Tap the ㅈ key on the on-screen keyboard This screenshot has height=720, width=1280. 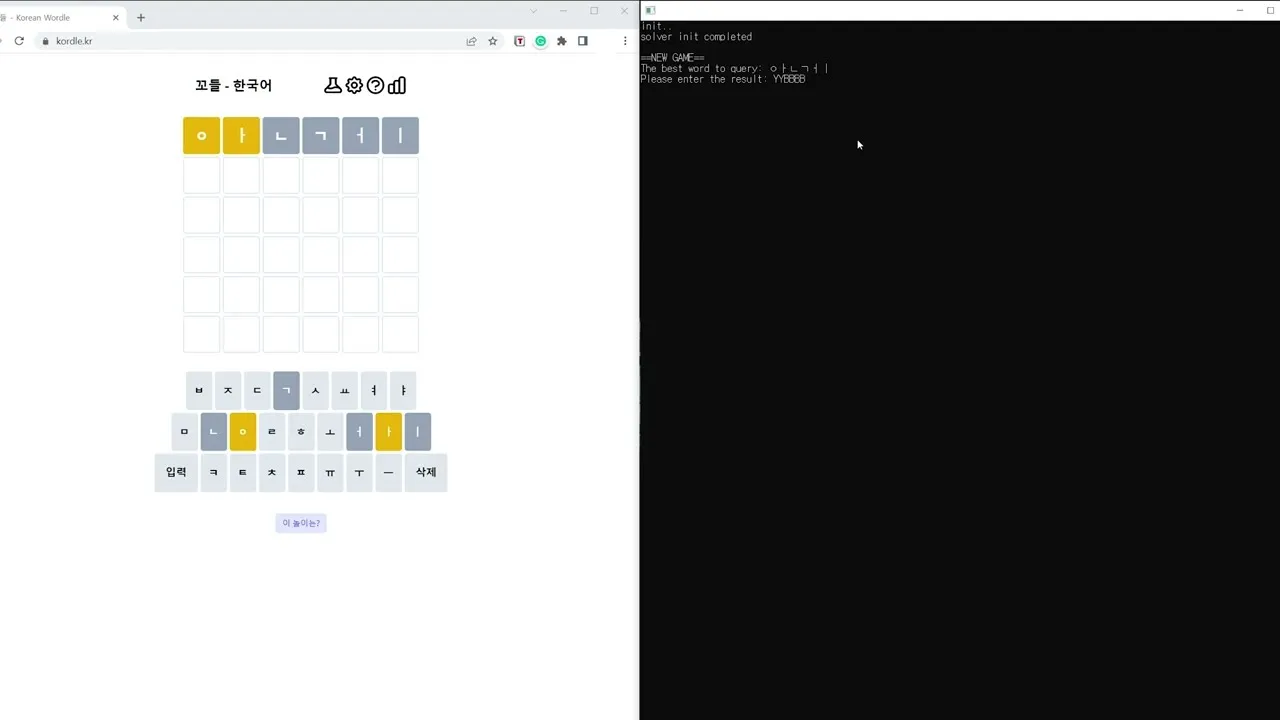coord(228,391)
